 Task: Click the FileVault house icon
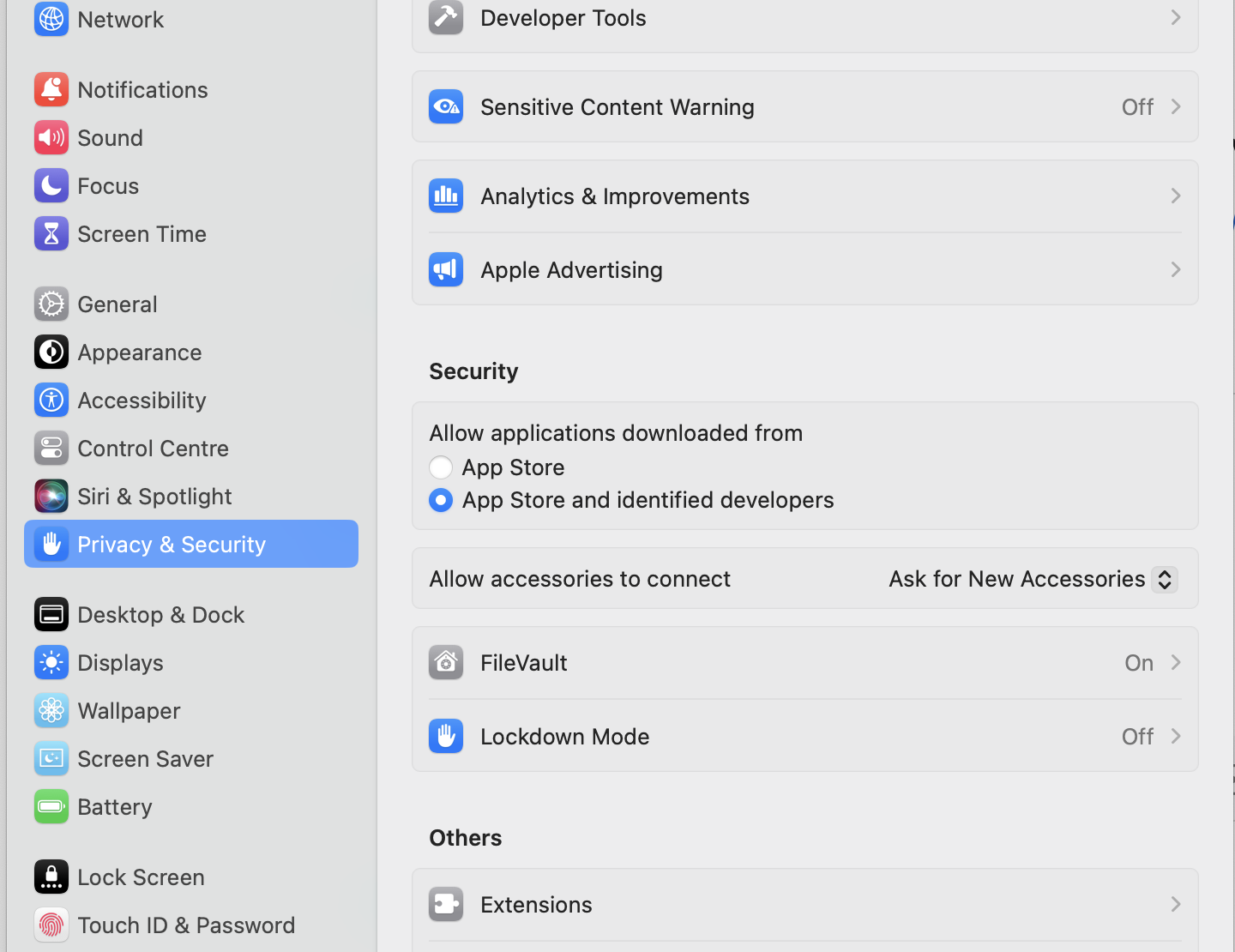(x=446, y=663)
